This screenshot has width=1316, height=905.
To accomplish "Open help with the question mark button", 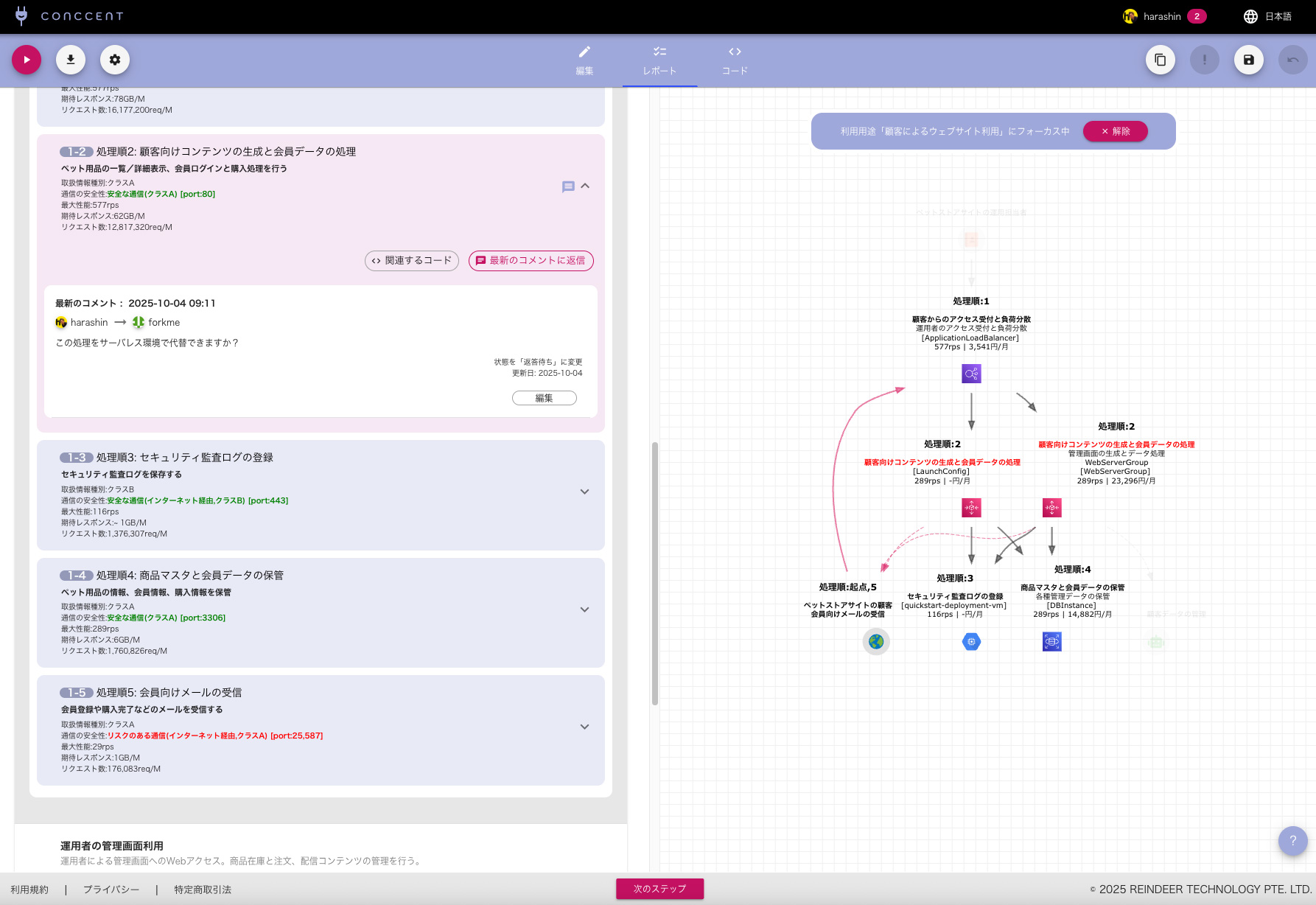I will (x=1292, y=840).
